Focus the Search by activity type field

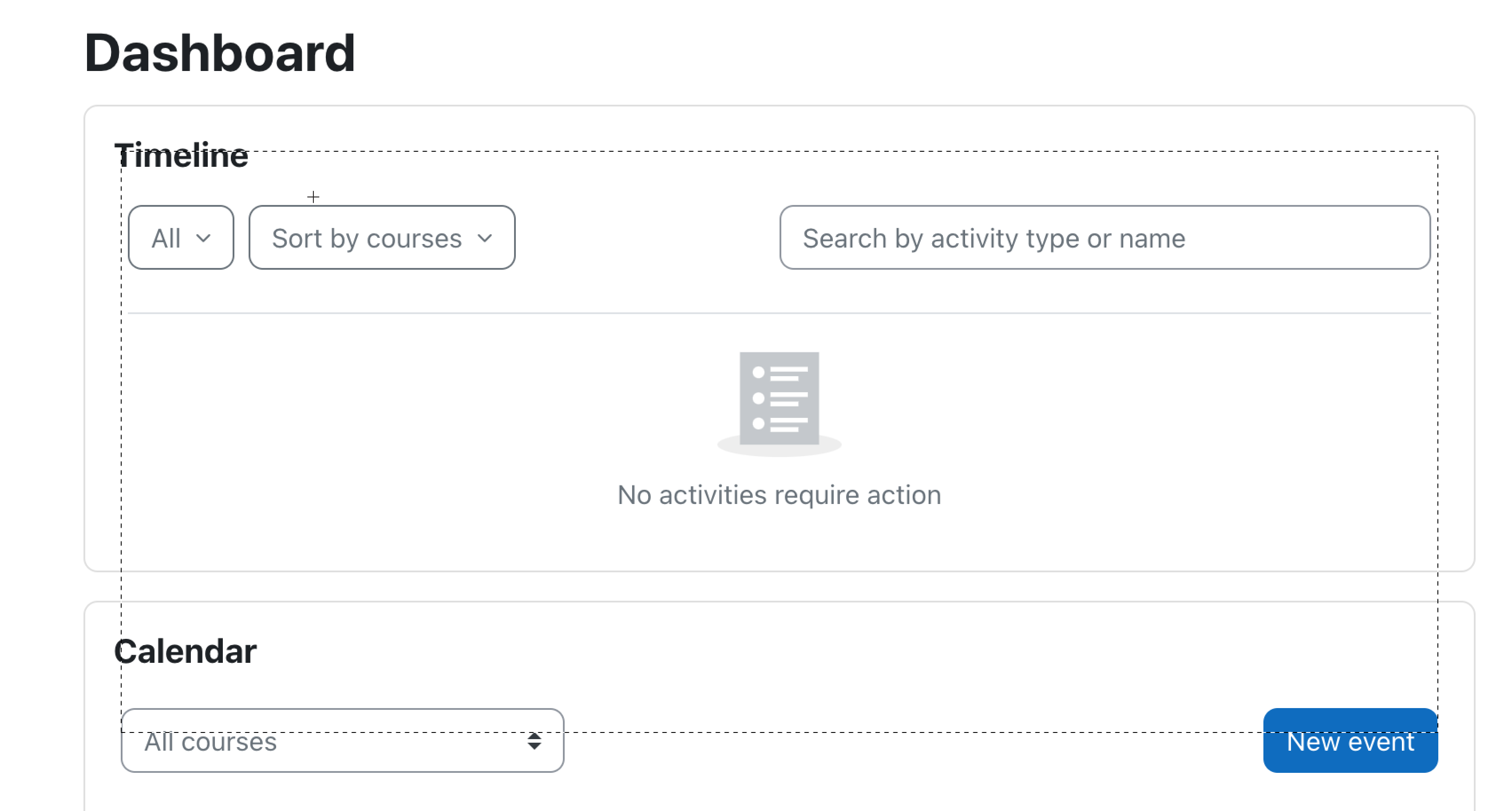pyautogui.click(x=1105, y=237)
